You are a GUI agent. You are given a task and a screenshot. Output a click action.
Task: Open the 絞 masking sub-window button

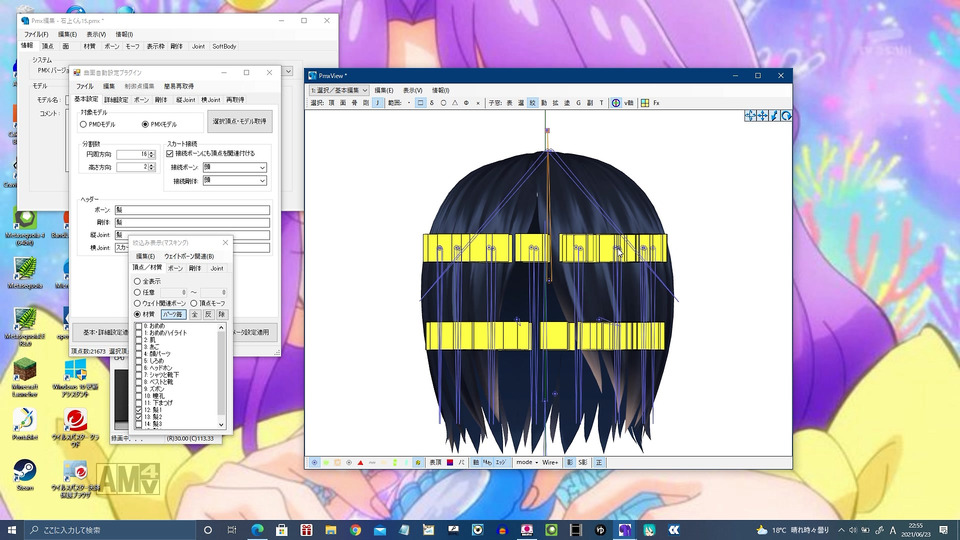pyautogui.click(x=532, y=103)
